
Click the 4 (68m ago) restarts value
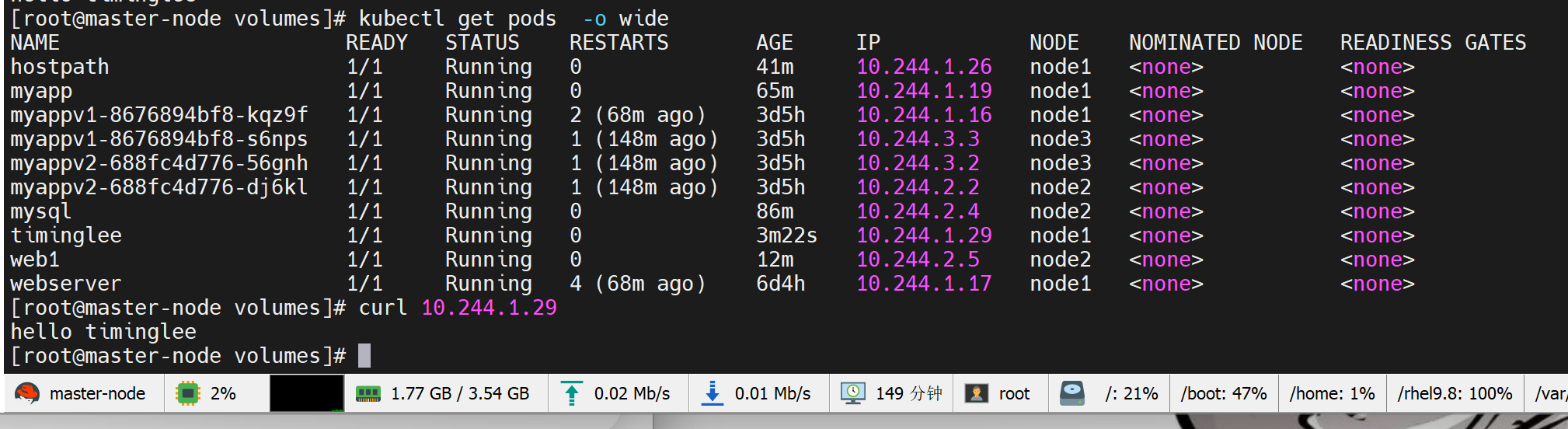pyautogui.click(x=638, y=284)
